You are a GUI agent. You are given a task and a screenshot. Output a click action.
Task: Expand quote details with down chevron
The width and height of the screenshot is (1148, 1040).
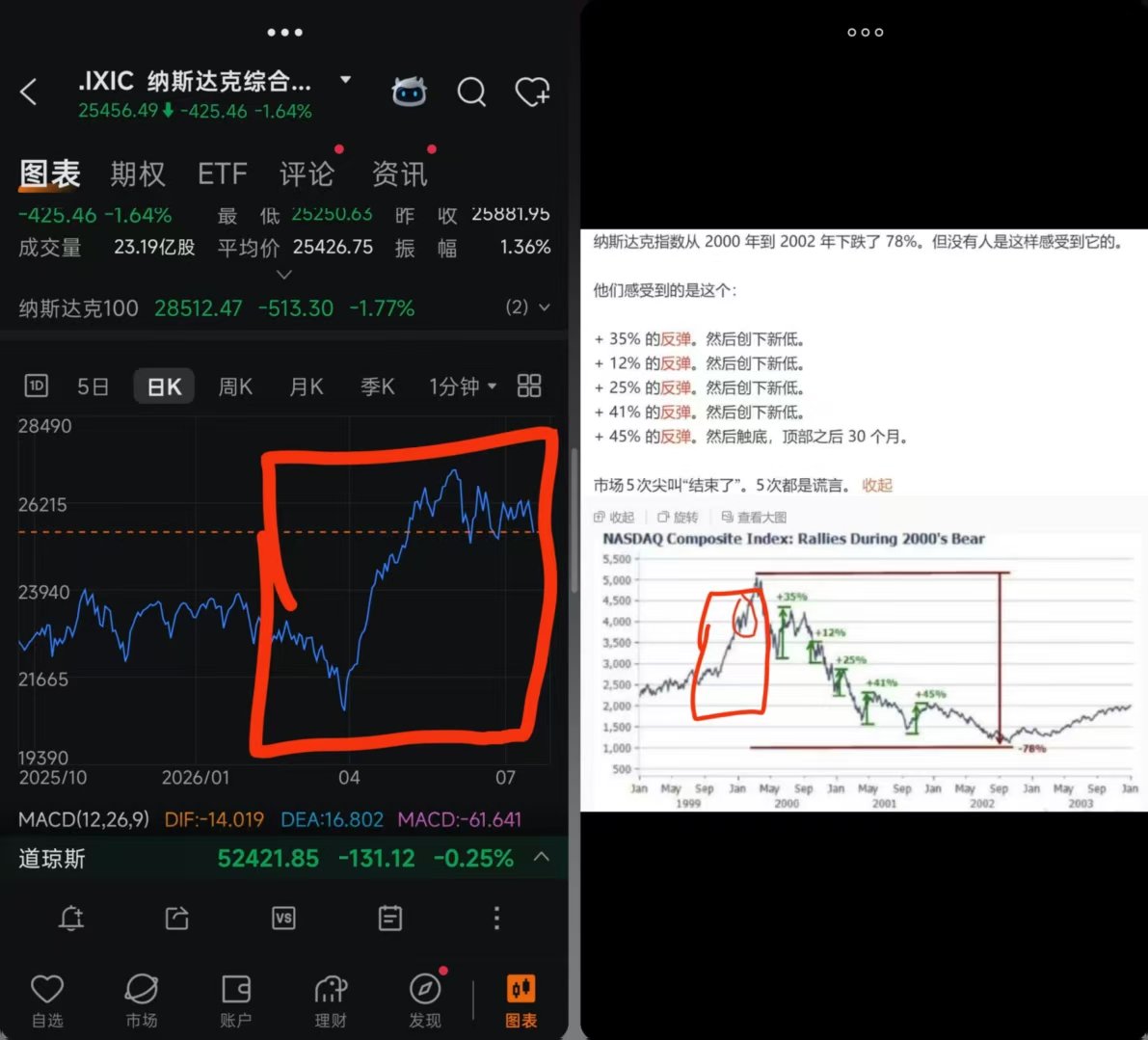pos(284,275)
